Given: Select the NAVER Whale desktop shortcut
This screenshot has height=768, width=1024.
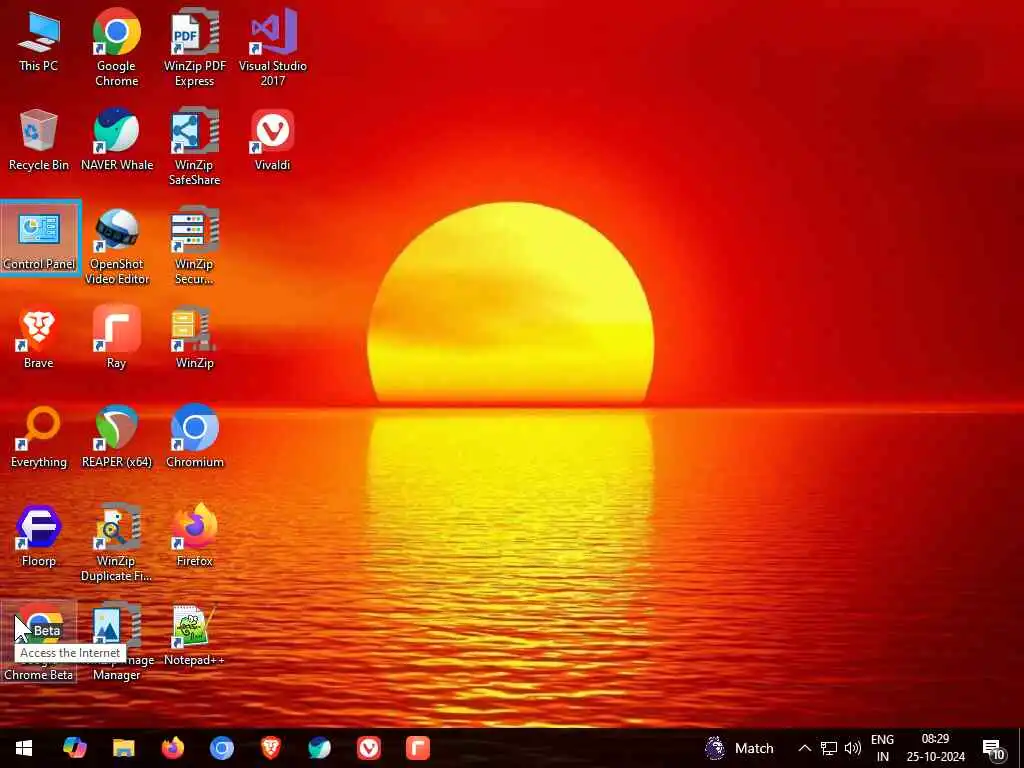Looking at the screenshot, I should click(117, 140).
